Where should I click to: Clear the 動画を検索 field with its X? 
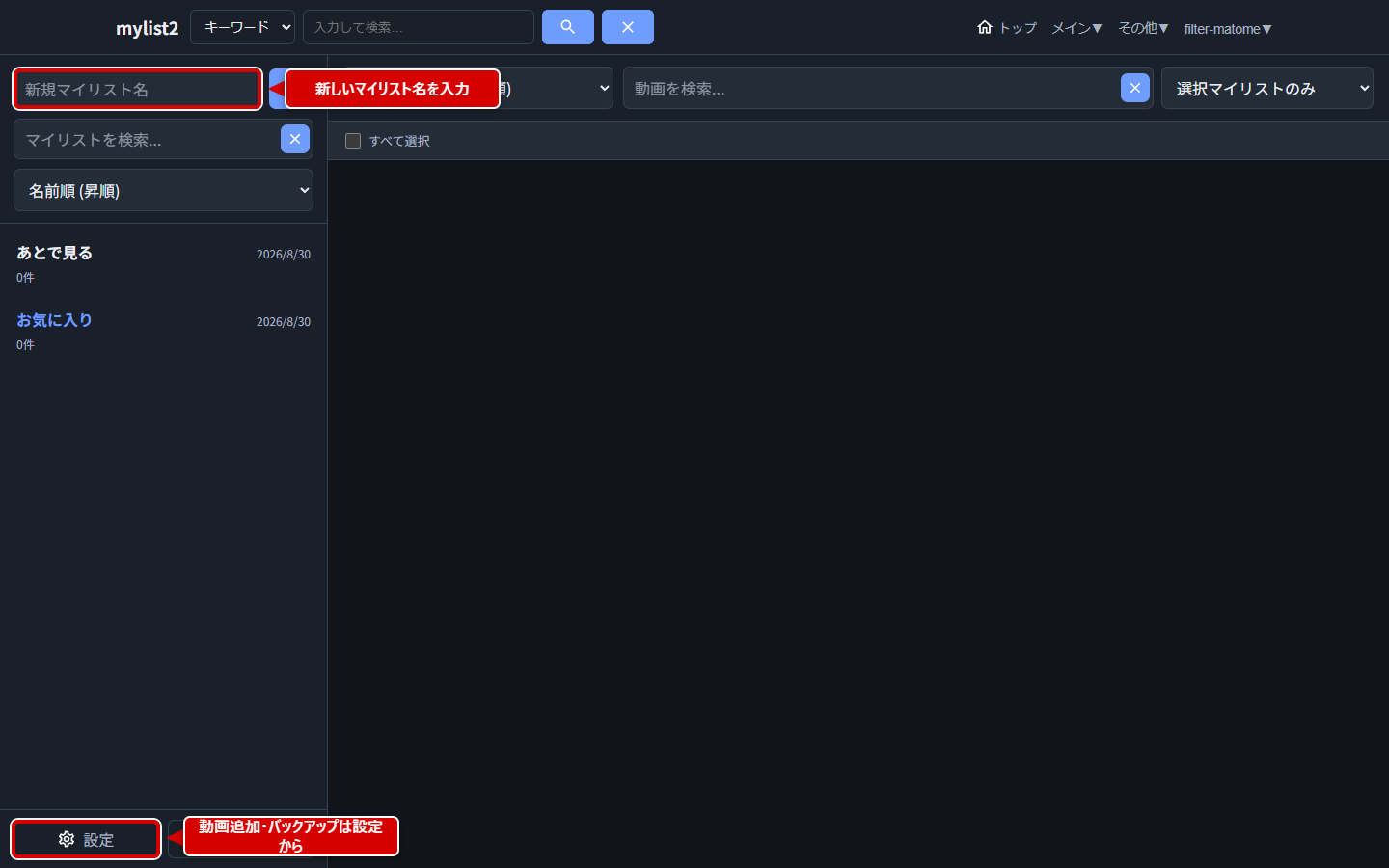coord(1135,88)
